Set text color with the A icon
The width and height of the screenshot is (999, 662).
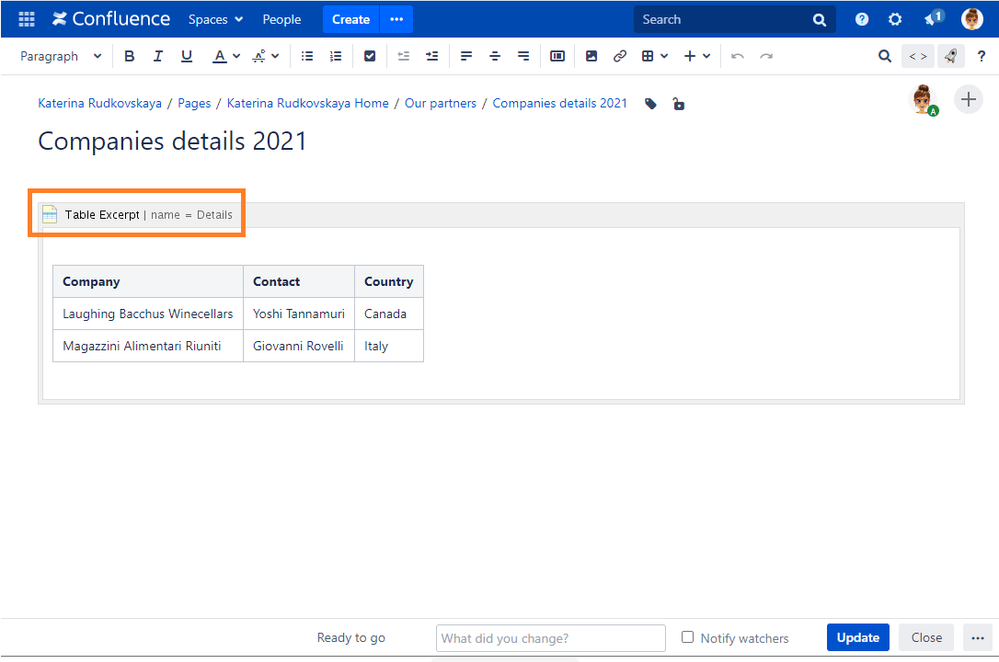click(219, 56)
